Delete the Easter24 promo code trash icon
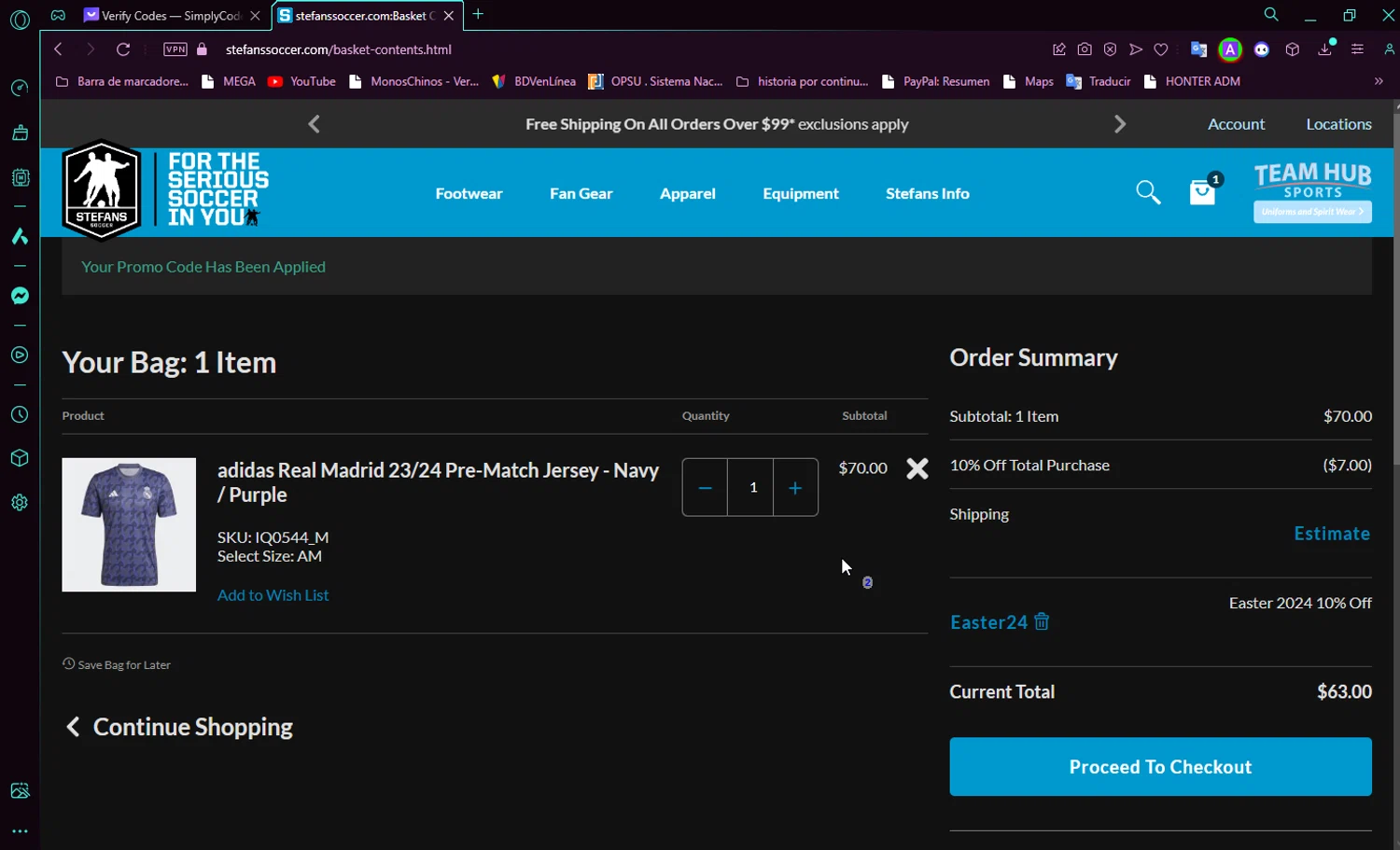Viewport: 1400px width, 850px height. point(1042,621)
